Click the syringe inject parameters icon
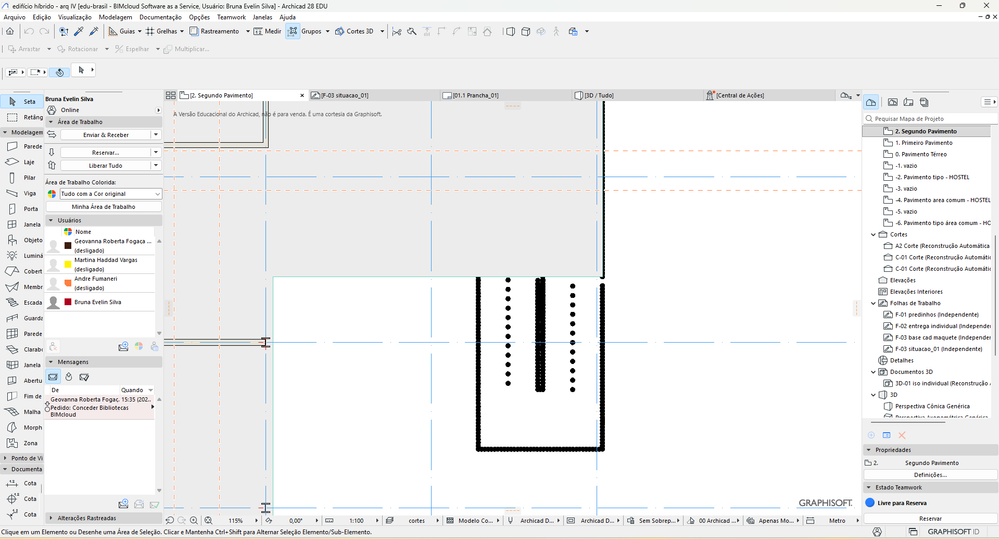The image size is (999, 539). tap(94, 31)
